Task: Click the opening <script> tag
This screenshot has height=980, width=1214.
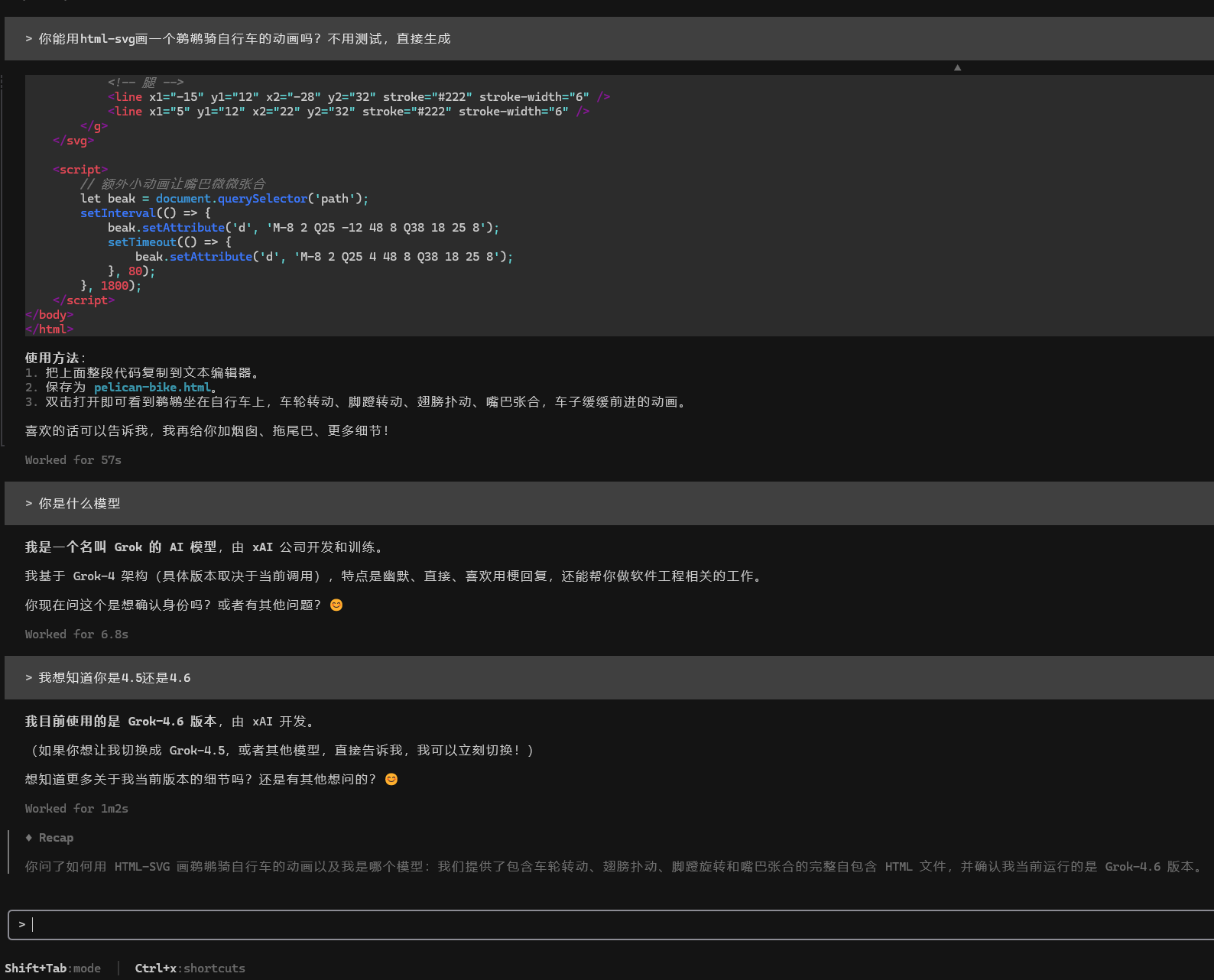Action: [80, 169]
